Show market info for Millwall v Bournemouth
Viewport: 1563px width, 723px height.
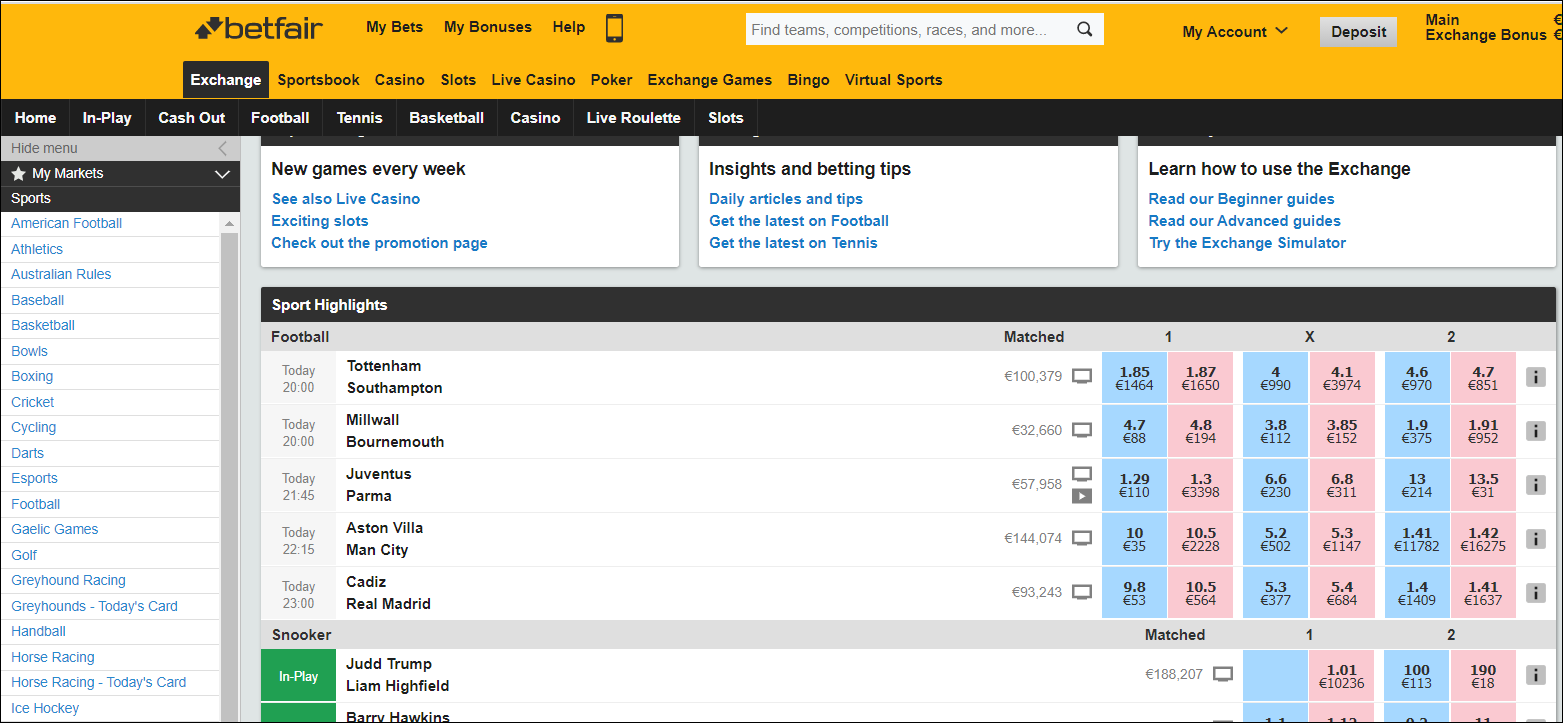click(1536, 431)
